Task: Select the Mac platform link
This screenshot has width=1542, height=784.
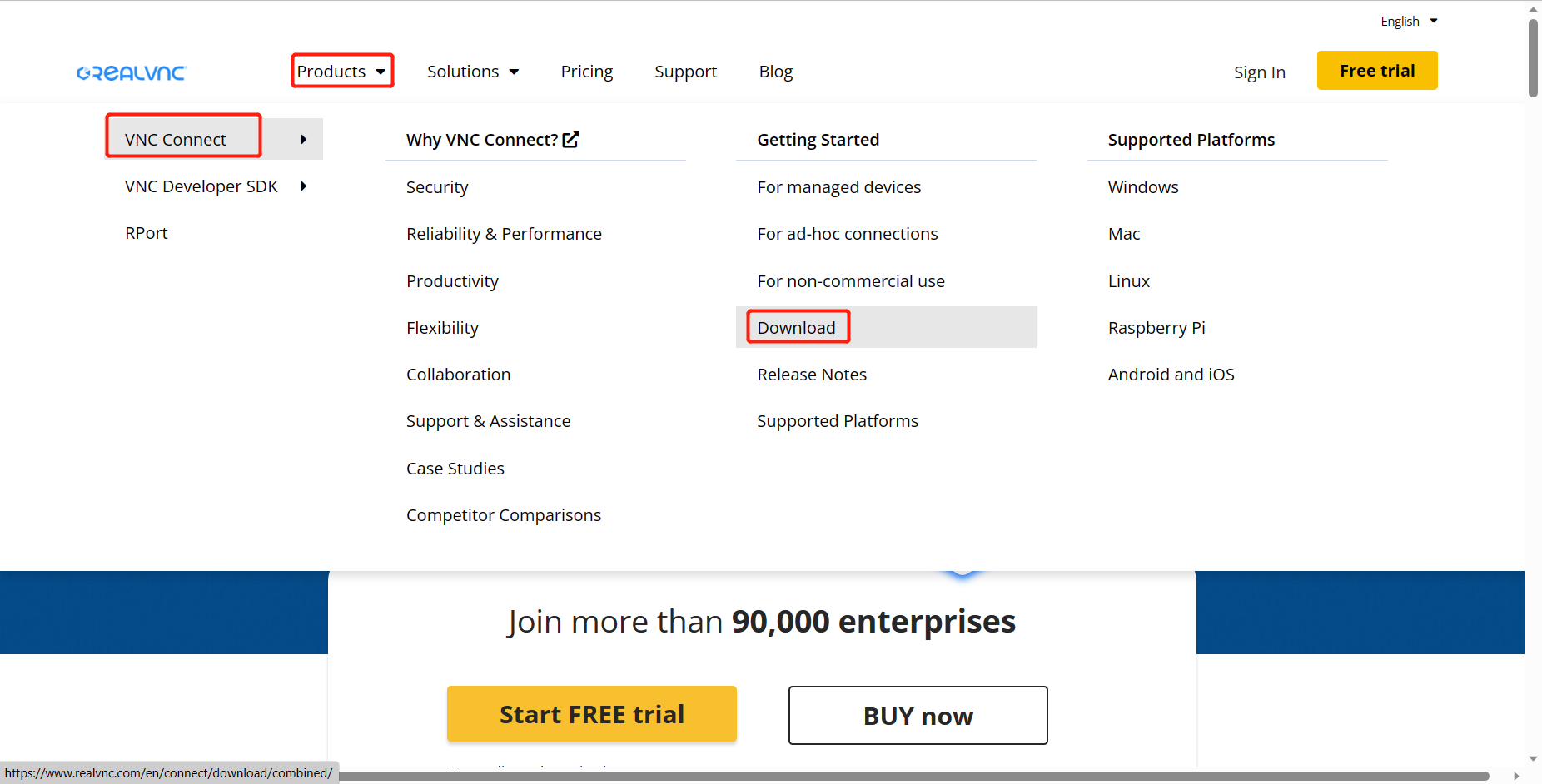Action: [x=1124, y=234]
